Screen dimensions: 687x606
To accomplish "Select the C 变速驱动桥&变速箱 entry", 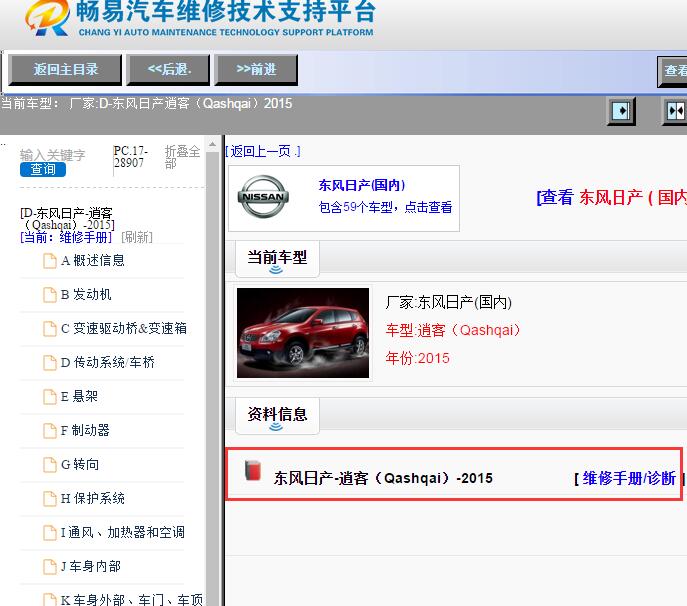I will [124, 328].
